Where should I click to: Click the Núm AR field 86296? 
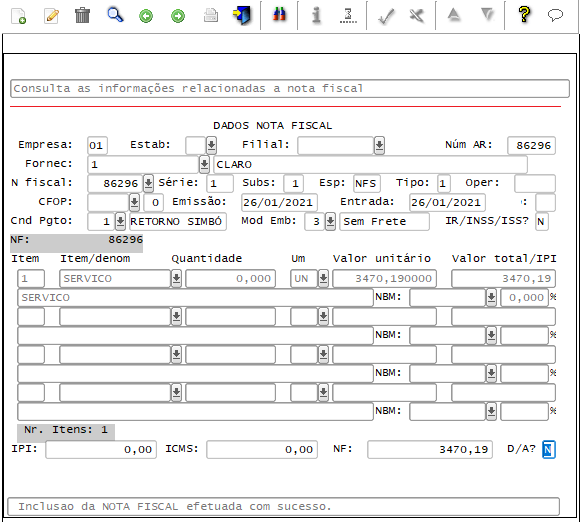(531, 145)
